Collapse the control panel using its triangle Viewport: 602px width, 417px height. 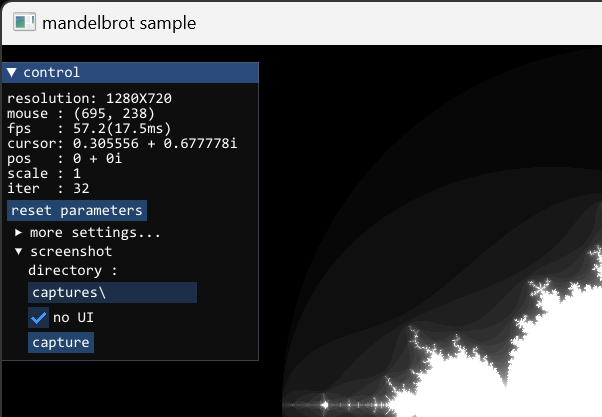point(12,73)
